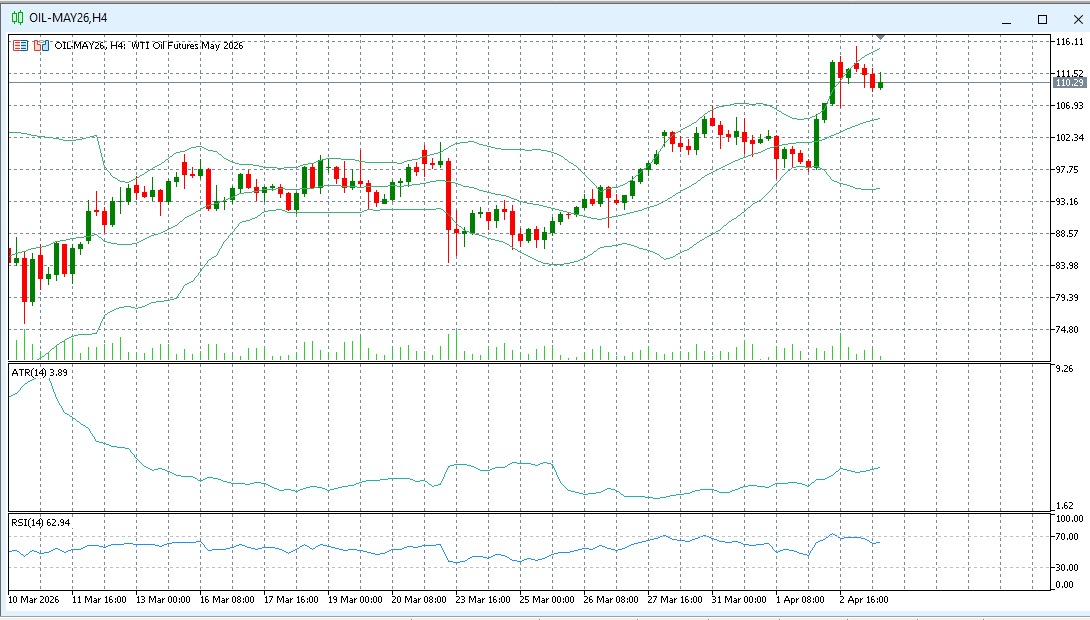Open the quotes list icon above the chart
1090x620 pixels.
(20, 45)
